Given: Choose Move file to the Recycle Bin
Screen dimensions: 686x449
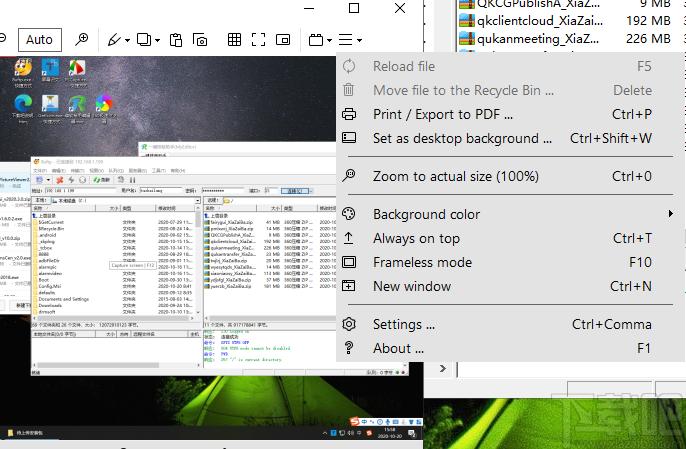Looking at the screenshot, I should (510, 90).
